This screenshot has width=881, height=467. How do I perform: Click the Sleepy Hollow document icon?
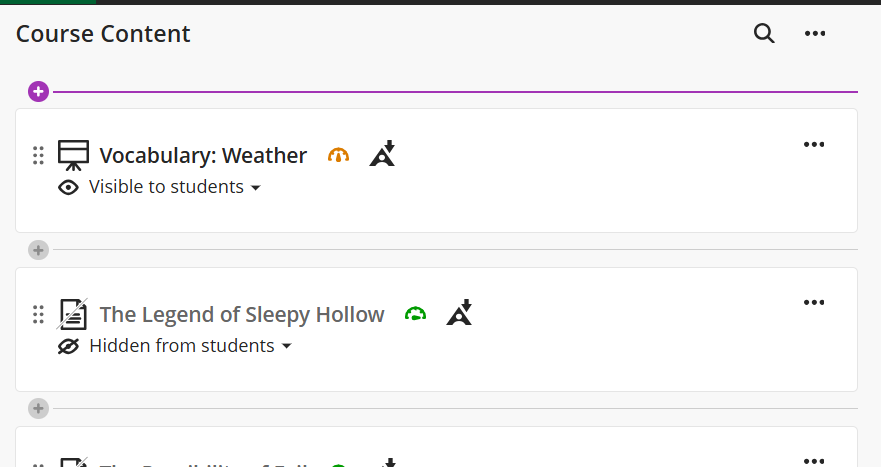(x=73, y=314)
